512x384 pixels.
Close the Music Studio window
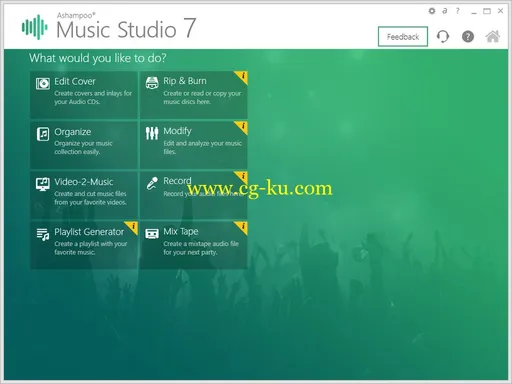[x=500, y=11]
